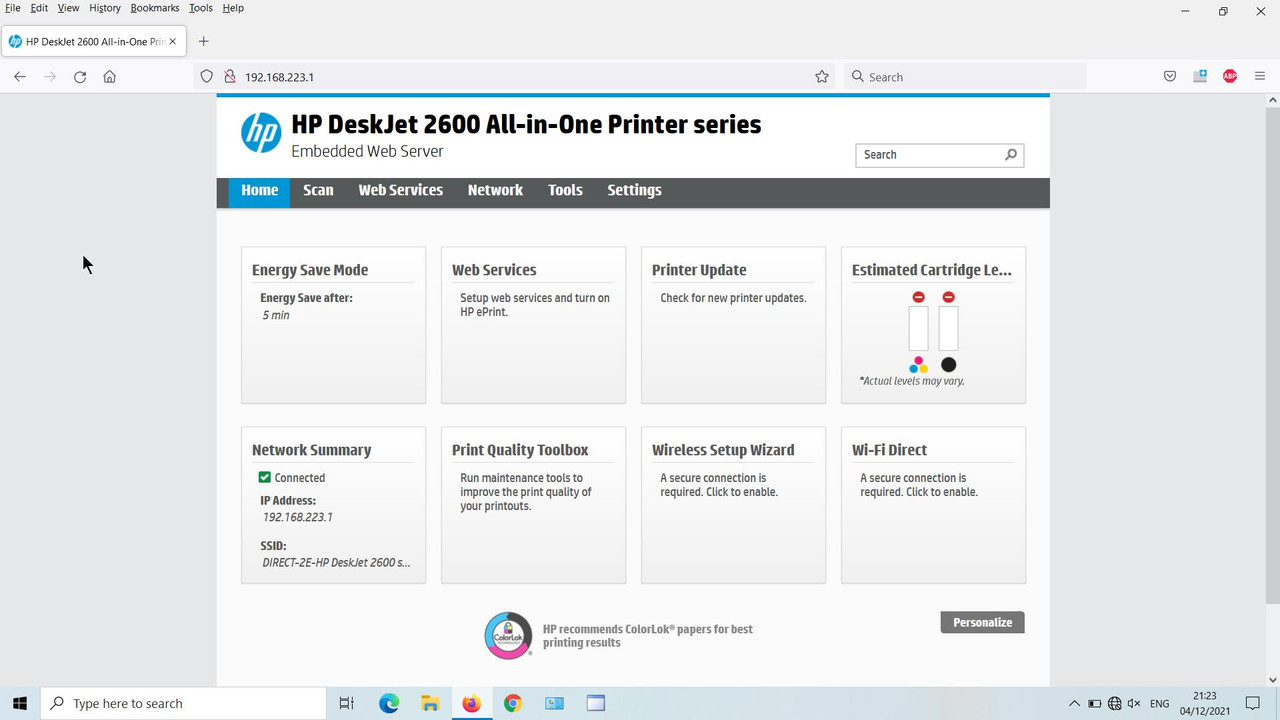Screen dimensions: 1280x720
Task: Click the HP logo icon
Action: (261, 133)
